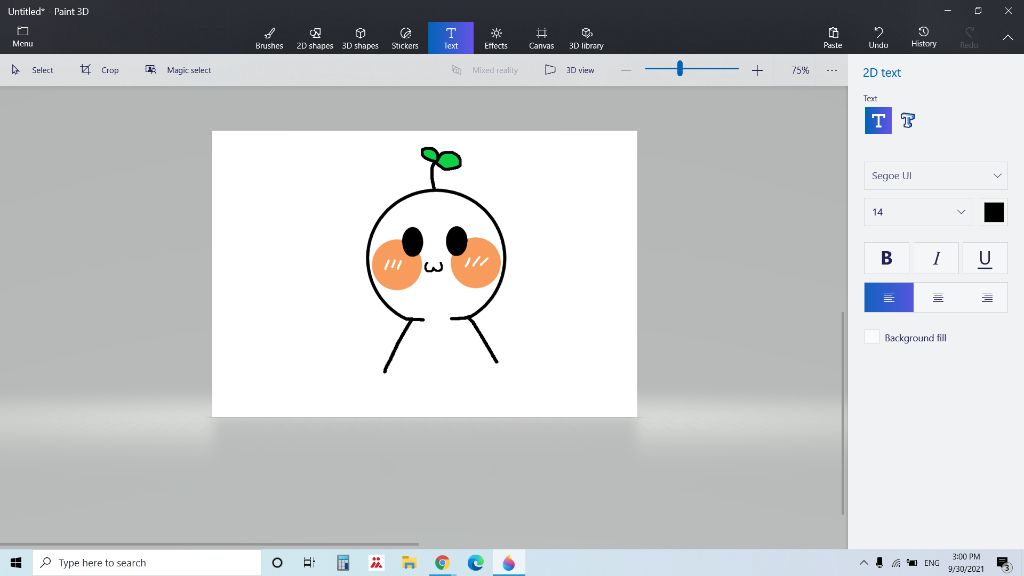
Task: Activate the Crop tool
Action: pos(99,70)
